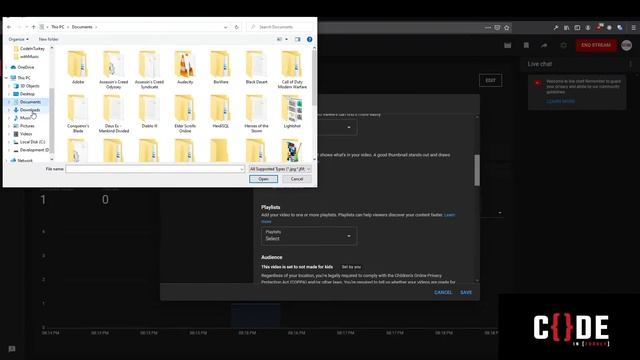Click LEARN MORE link in live chat

click(x=560, y=101)
